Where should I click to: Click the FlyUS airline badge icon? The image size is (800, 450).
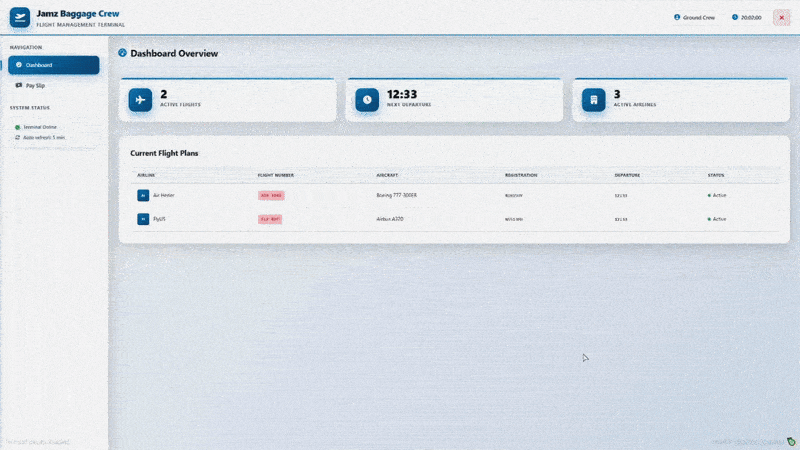(x=143, y=218)
